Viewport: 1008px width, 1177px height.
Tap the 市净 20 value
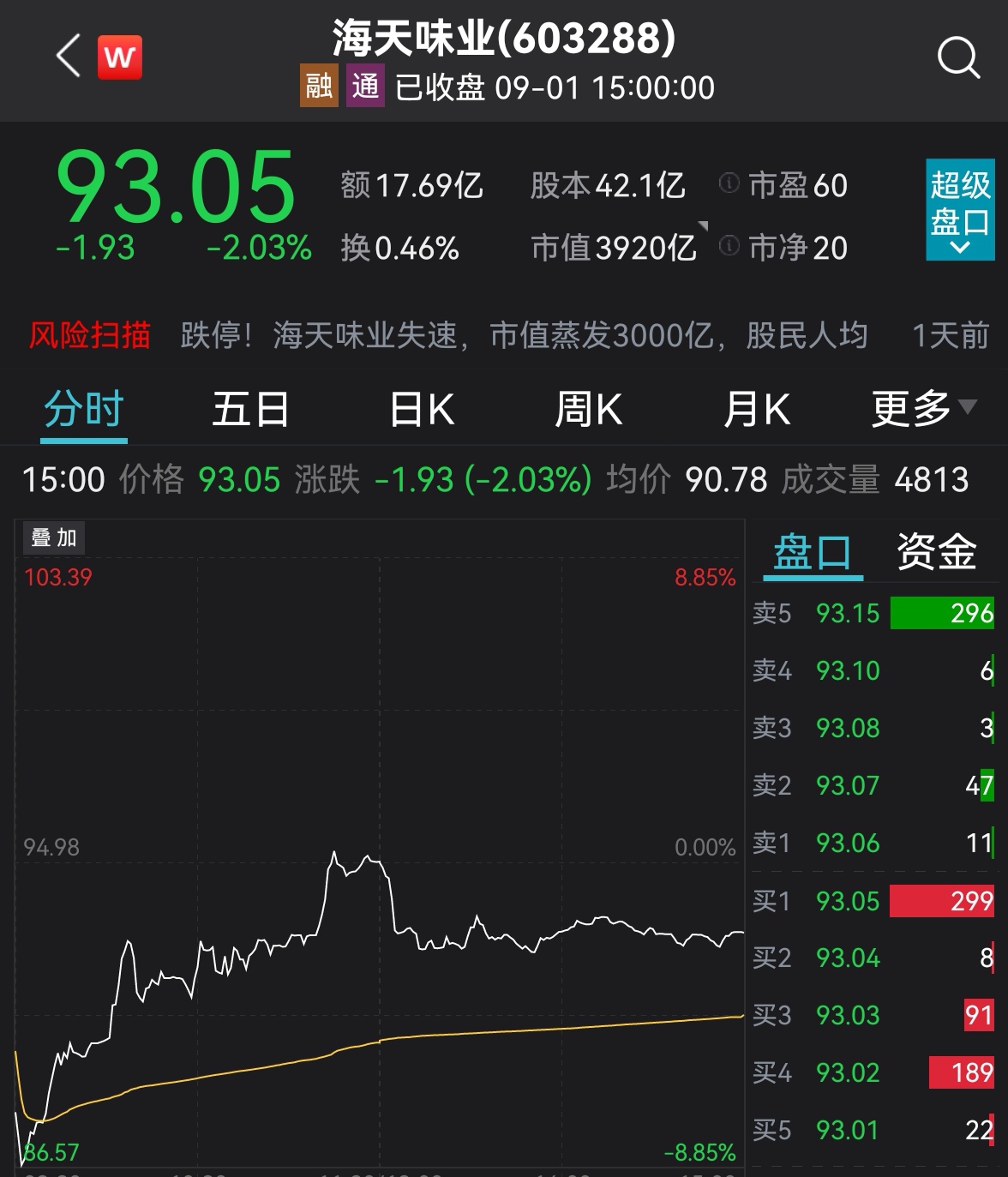coord(798,248)
